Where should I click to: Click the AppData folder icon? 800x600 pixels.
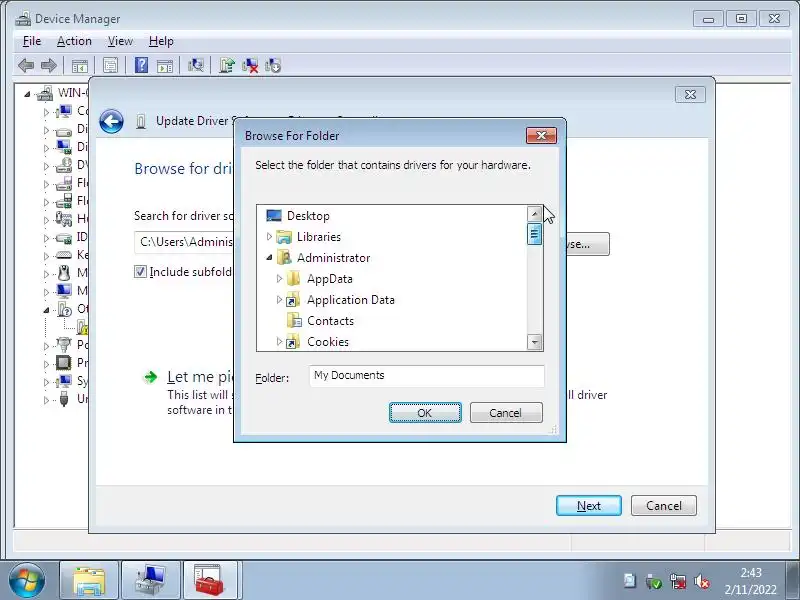click(293, 279)
